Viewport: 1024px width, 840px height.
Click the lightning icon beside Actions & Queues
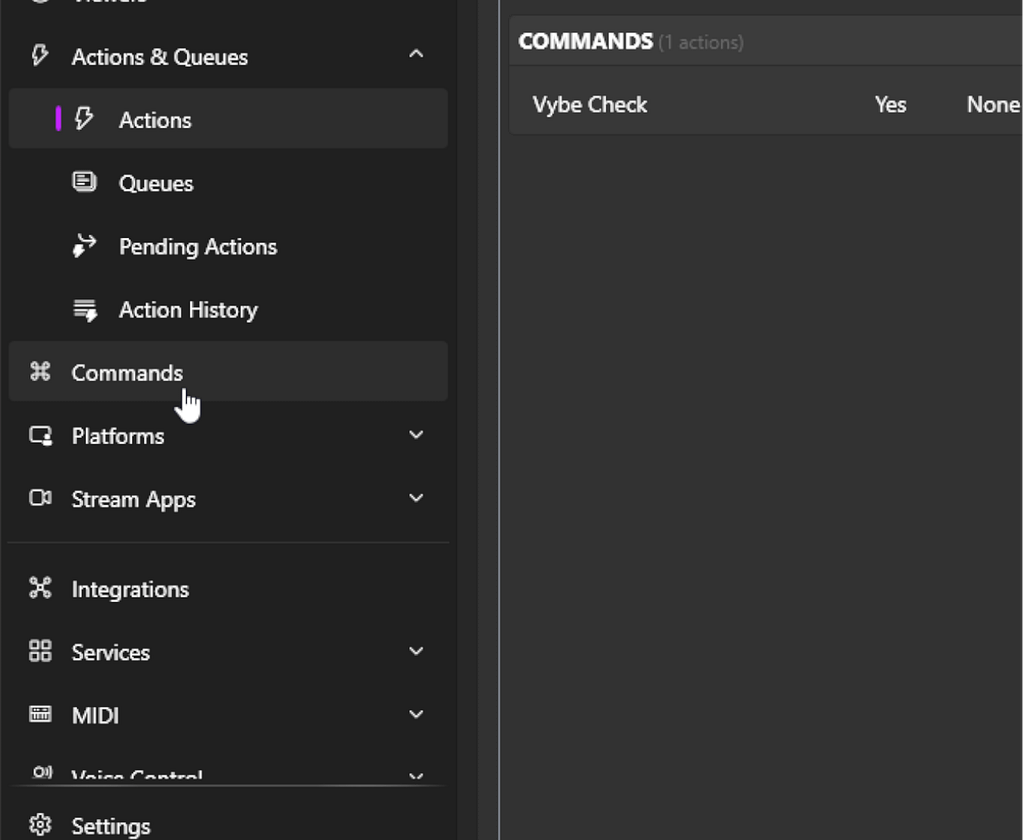40,56
